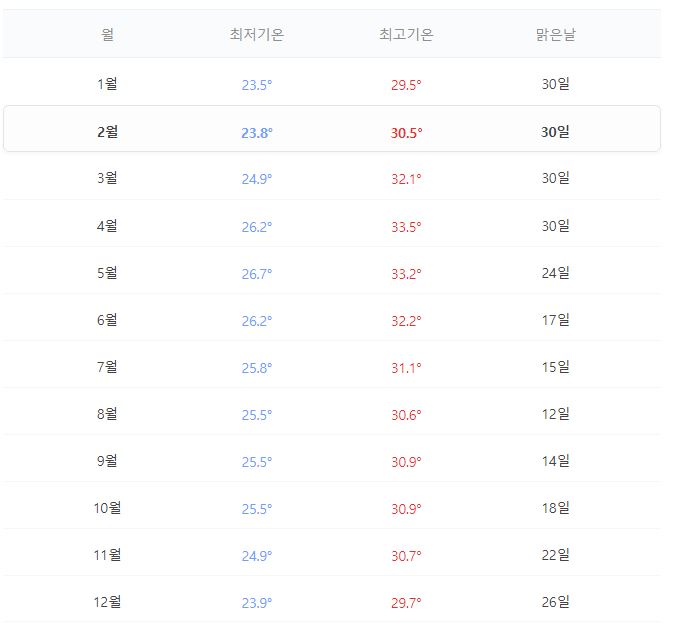Screen dimensions: 677x637
Task: Select the 6월 row label
Action: click(x=108, y=320)
